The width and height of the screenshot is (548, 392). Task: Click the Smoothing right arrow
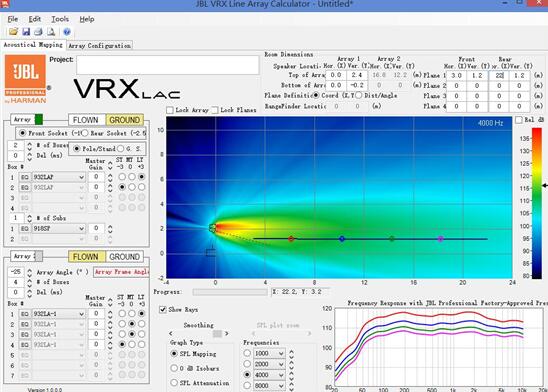(227, 334)
